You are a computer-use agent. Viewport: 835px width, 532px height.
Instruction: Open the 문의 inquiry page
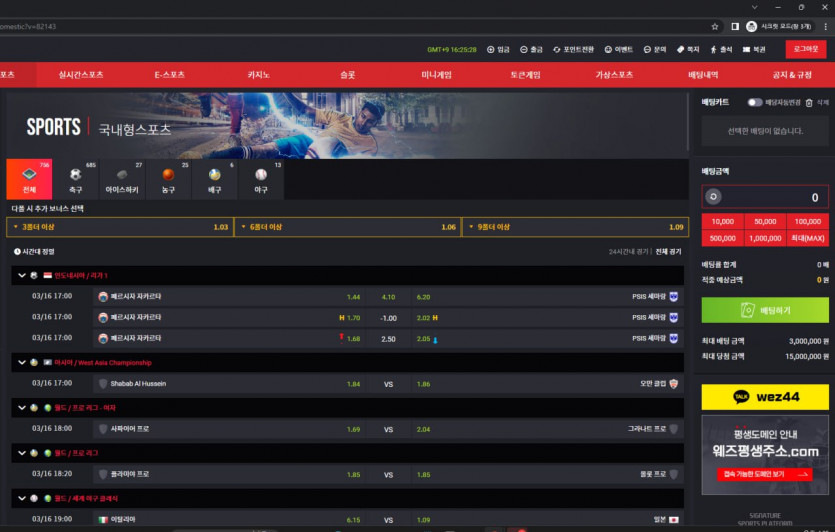pos(654,50)
